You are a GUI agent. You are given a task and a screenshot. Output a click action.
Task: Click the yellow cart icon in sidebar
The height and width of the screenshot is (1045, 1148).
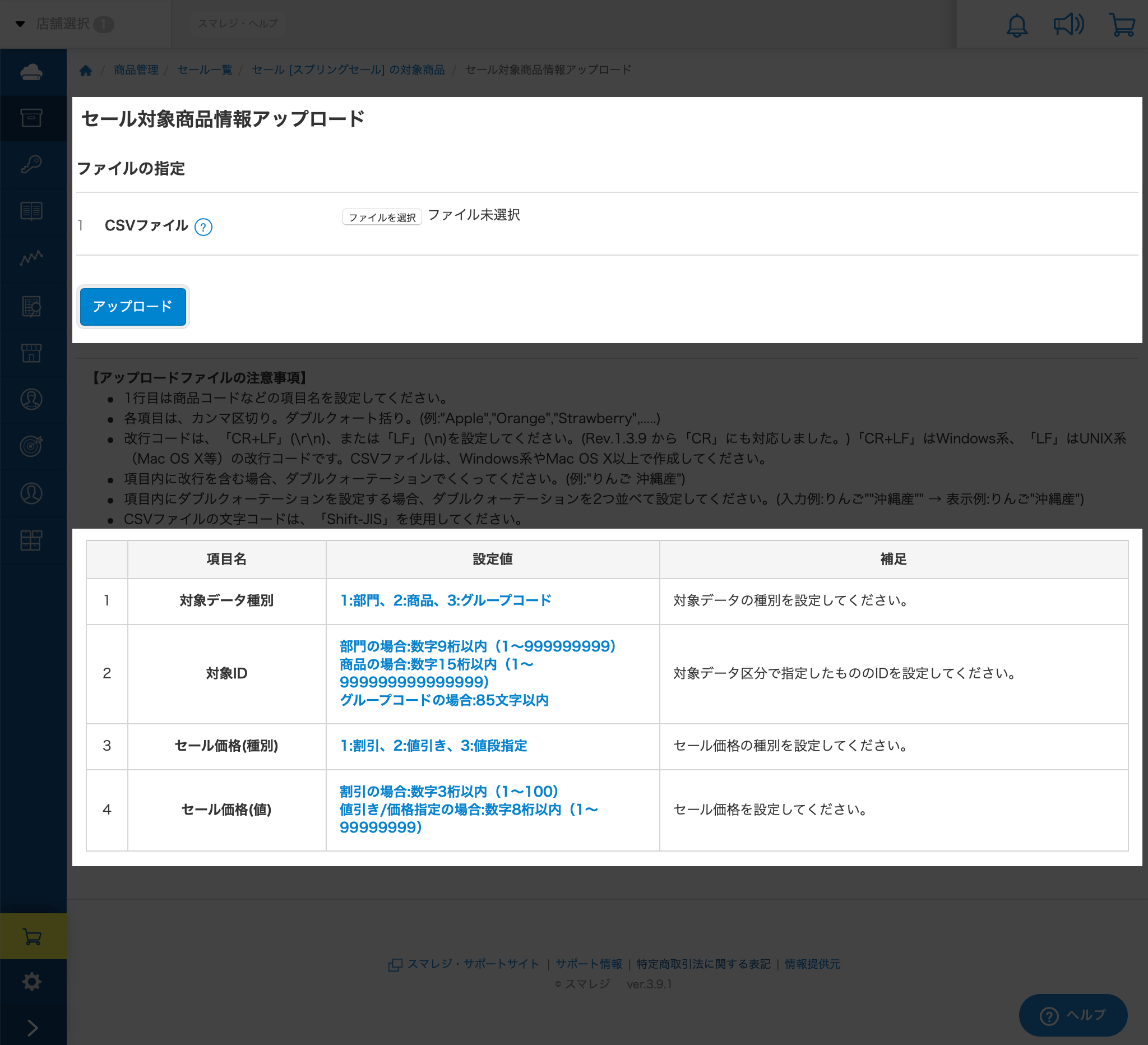point(33,936)
